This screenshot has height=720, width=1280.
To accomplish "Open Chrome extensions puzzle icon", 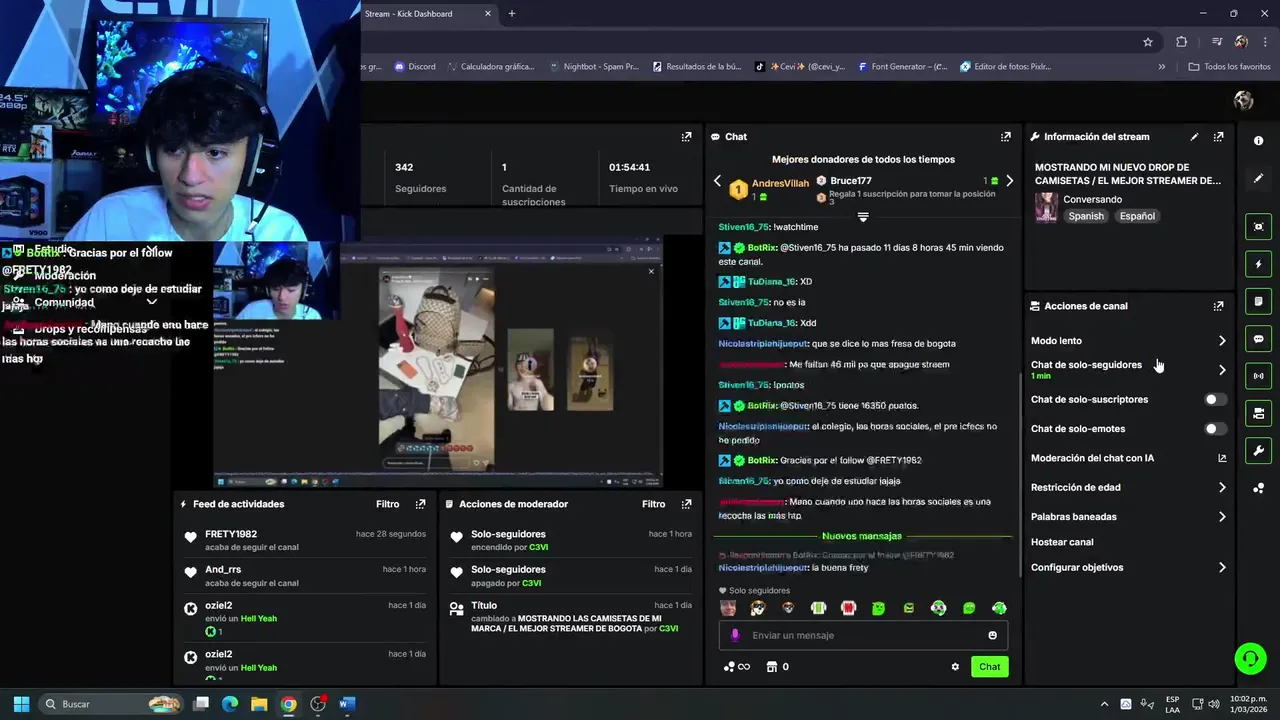I will click(1182, 42).
